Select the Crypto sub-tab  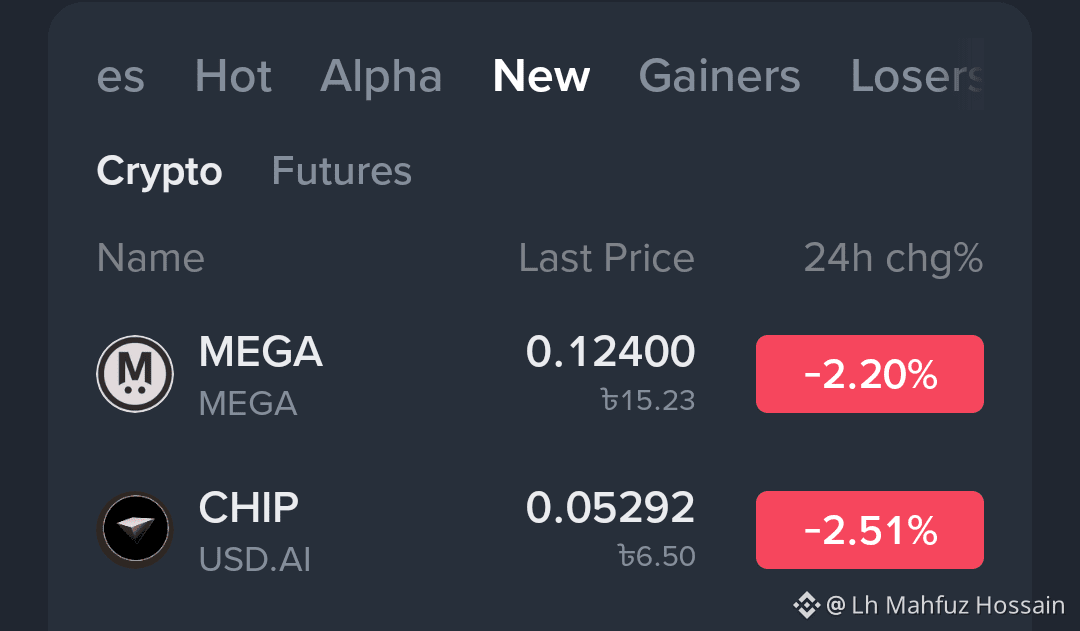[x=159, y=171]
